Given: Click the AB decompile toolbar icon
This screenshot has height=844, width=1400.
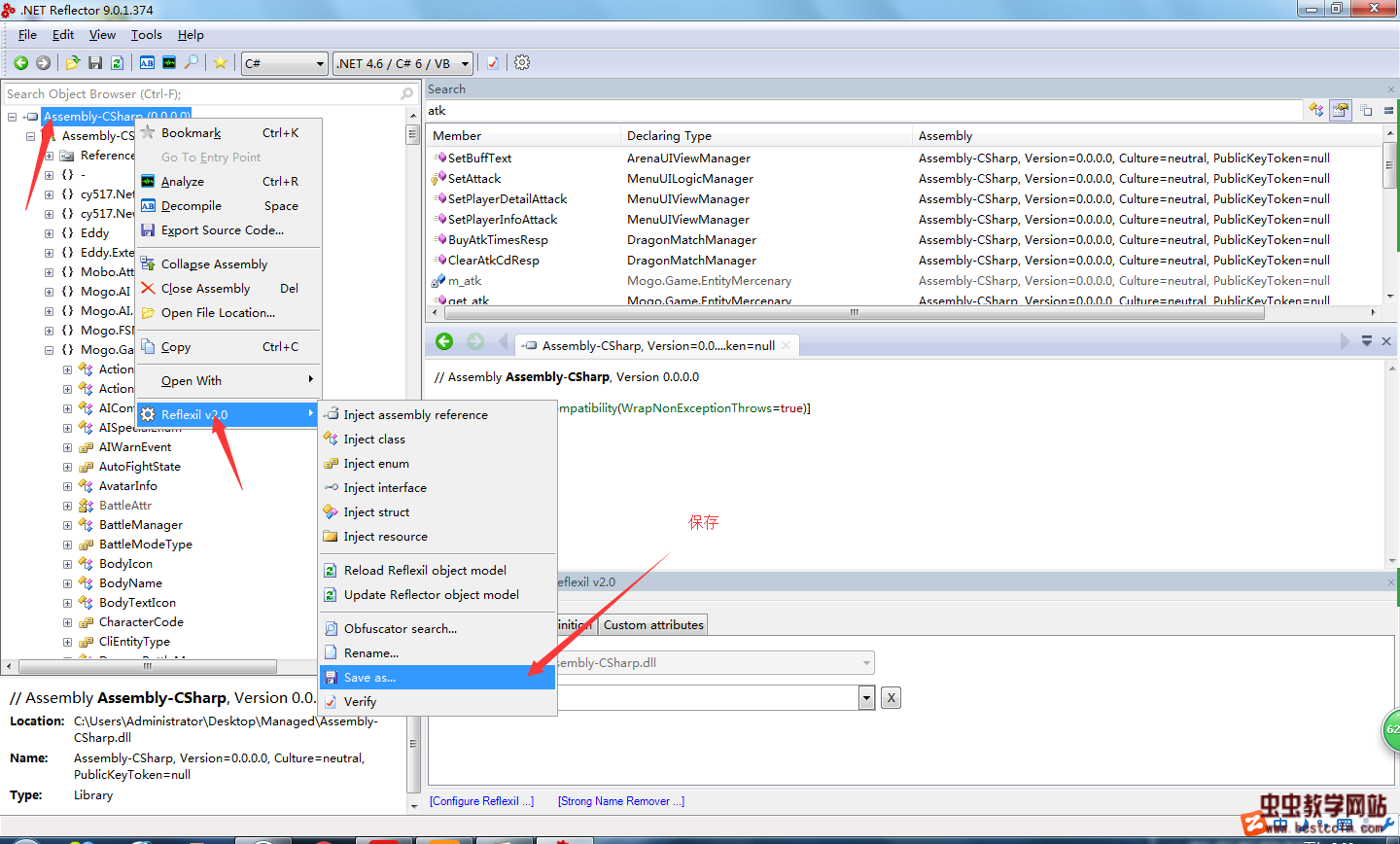Looking at the screenshot, I should [147, 63].
